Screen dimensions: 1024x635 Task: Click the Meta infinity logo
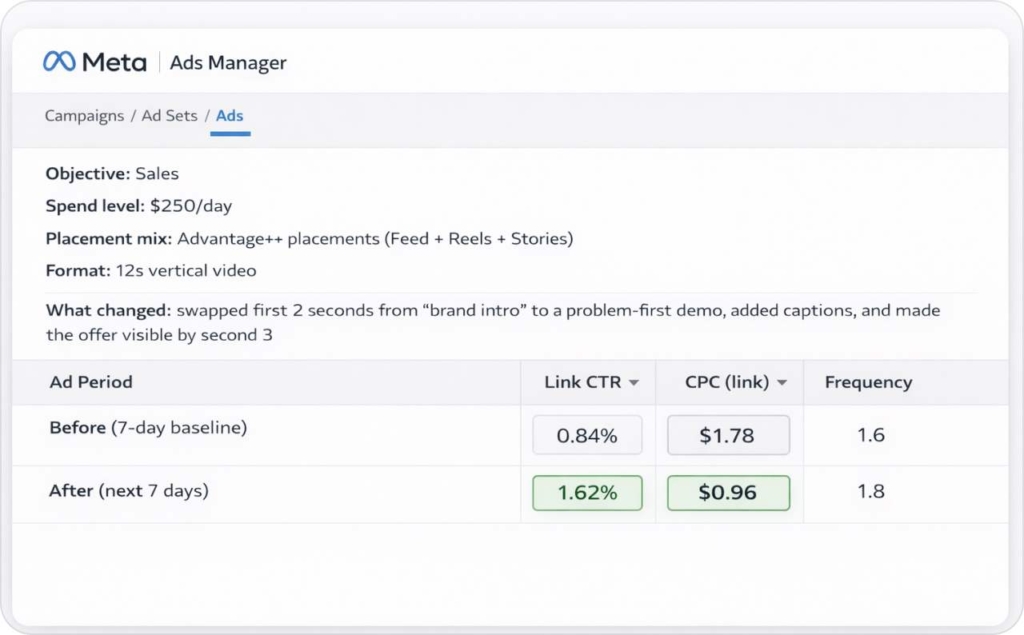[x=58, y=62]
